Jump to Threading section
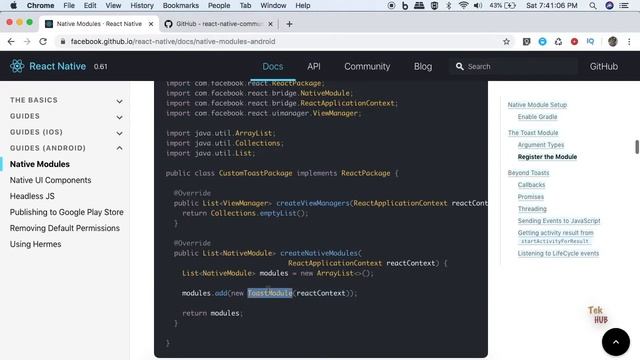Image resolution: width=640 pixels, height=360 pixels. tap(532, 209)
